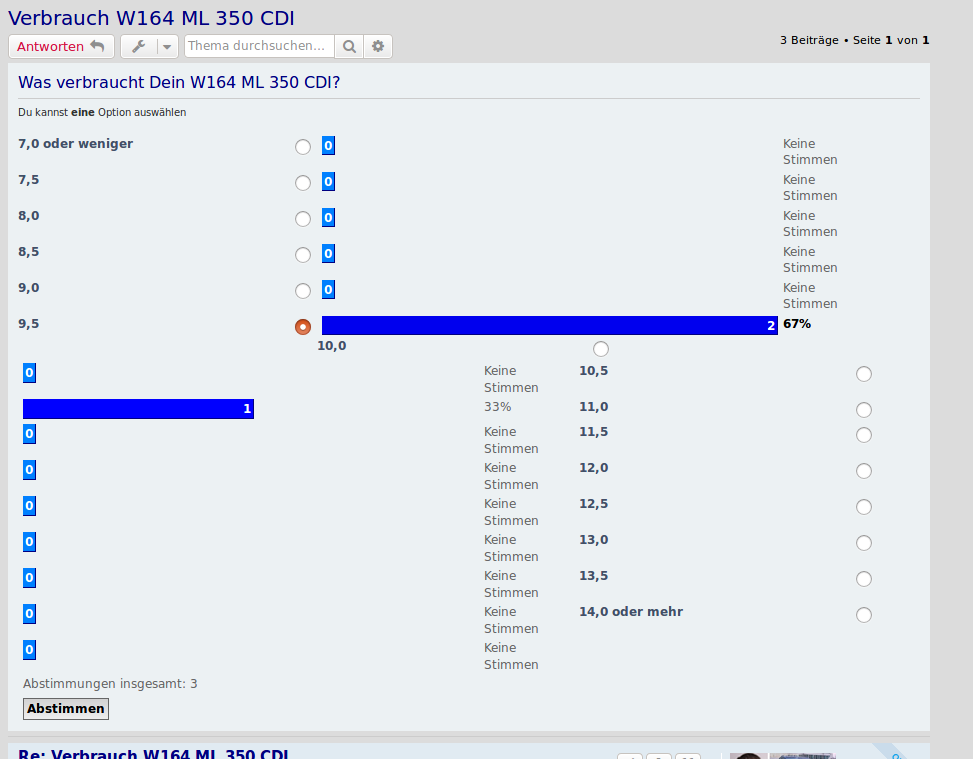Expand the caret beside the wrench icon
The image size is (973, 759).
tap(167, 47)
